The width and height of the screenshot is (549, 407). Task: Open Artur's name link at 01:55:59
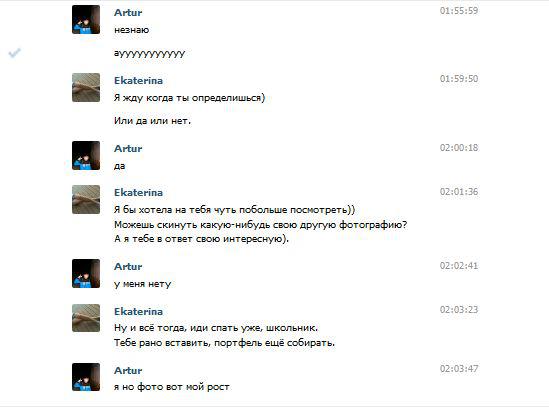pyautogui.click(x=128, y=13)
